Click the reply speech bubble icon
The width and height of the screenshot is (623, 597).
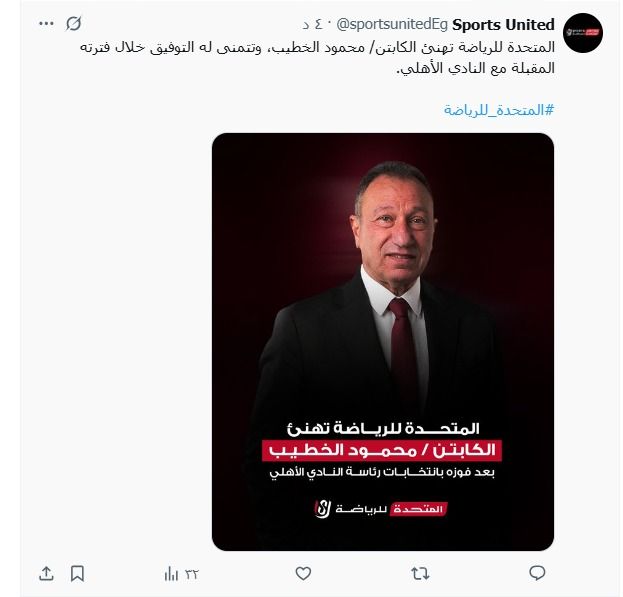point(537,573)
